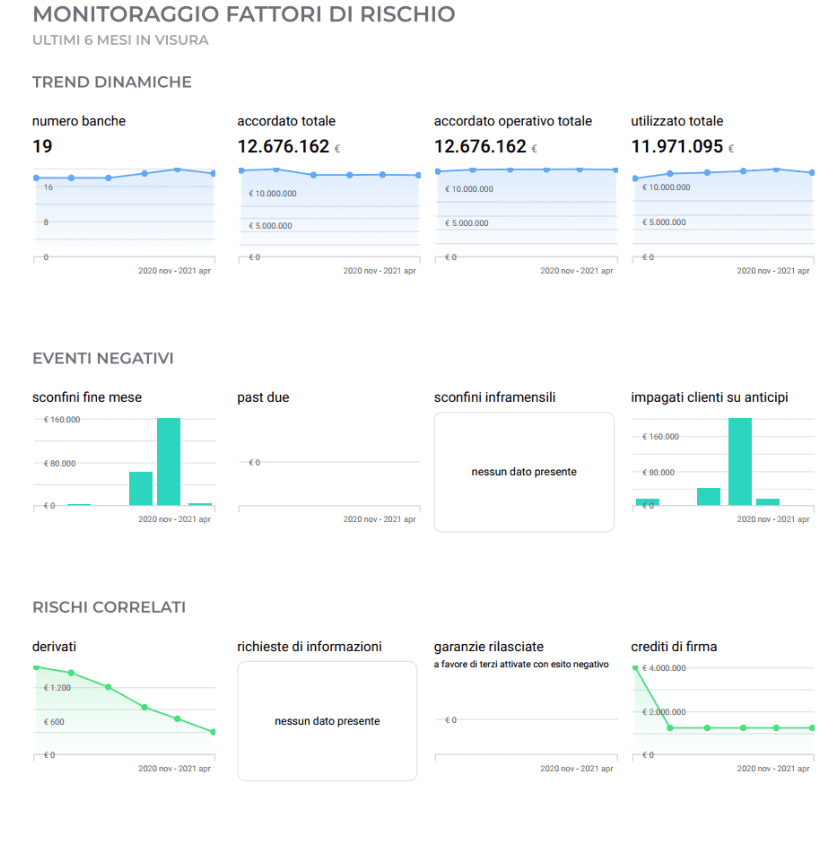The image size is (837, 867).
Task: Click the second-tallest bar in sconfini fine mese
Action: (141, 488)
